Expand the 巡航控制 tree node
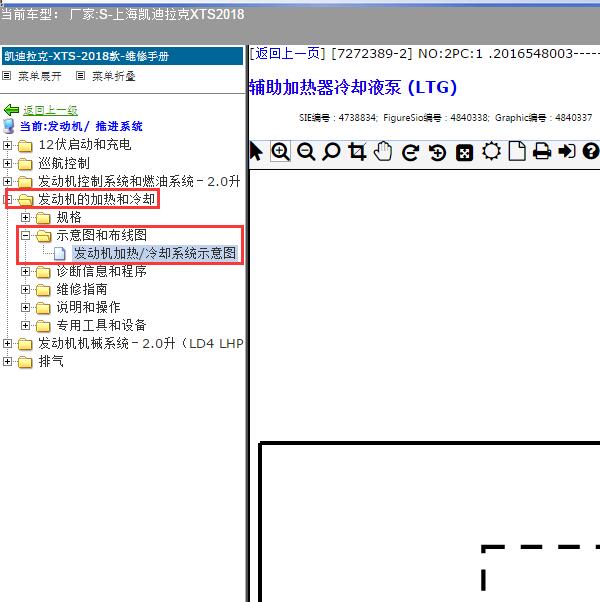This screenshot has height=602, width=600. (7, 163)
